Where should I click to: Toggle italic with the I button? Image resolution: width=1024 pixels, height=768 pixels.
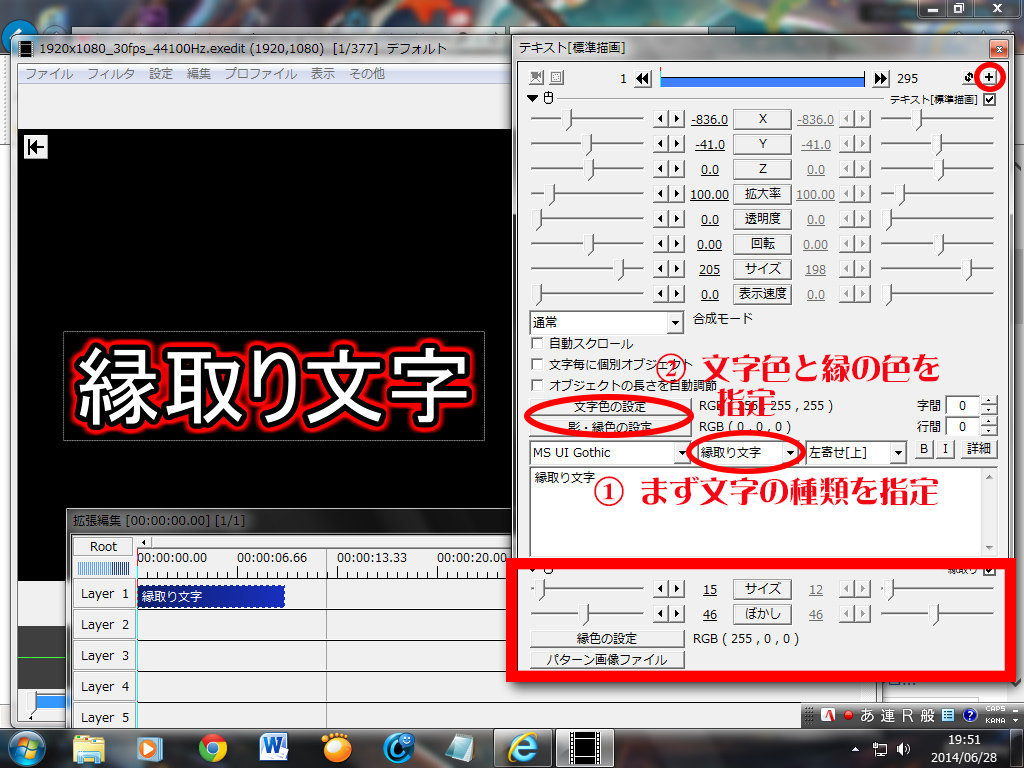944,450
